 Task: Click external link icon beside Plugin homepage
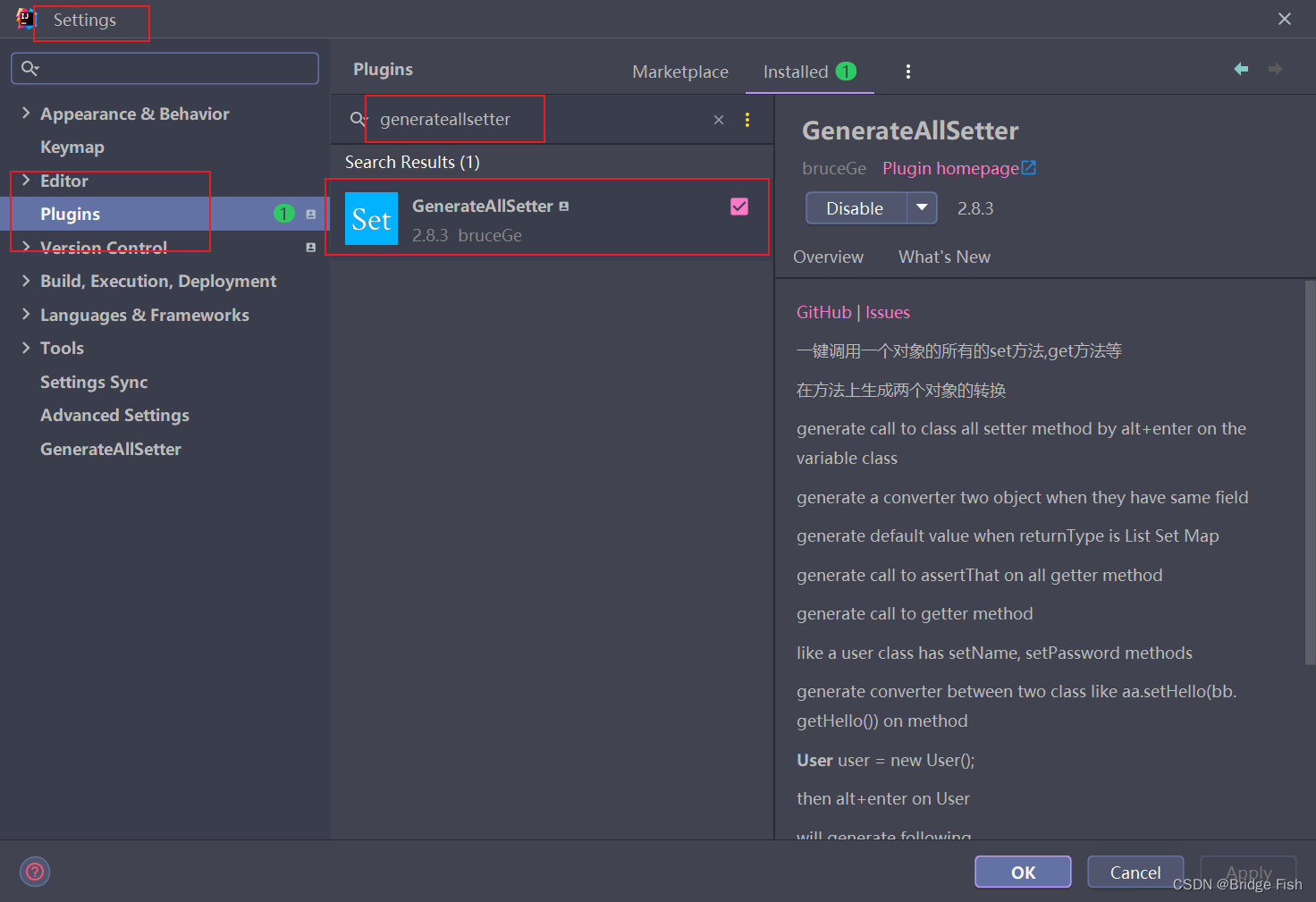(x=1030, y=167)
